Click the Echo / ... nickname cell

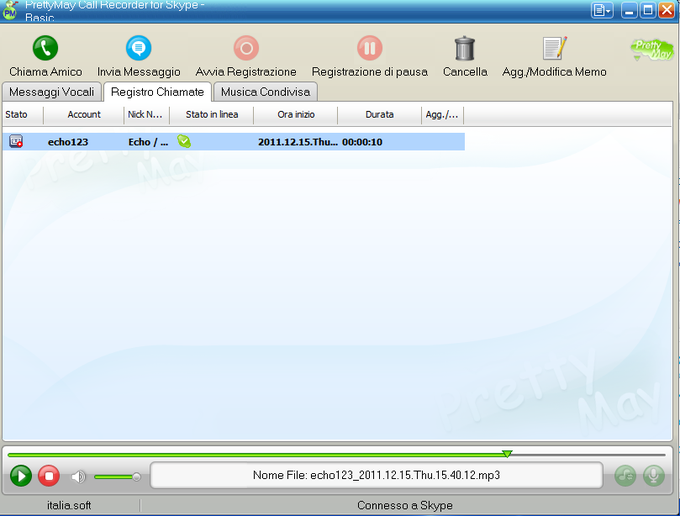tap(147, 142)
